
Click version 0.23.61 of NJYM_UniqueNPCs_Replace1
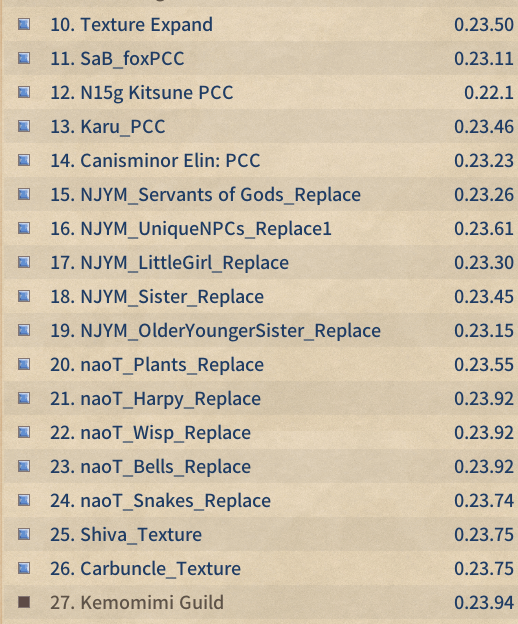pos(484,229)
